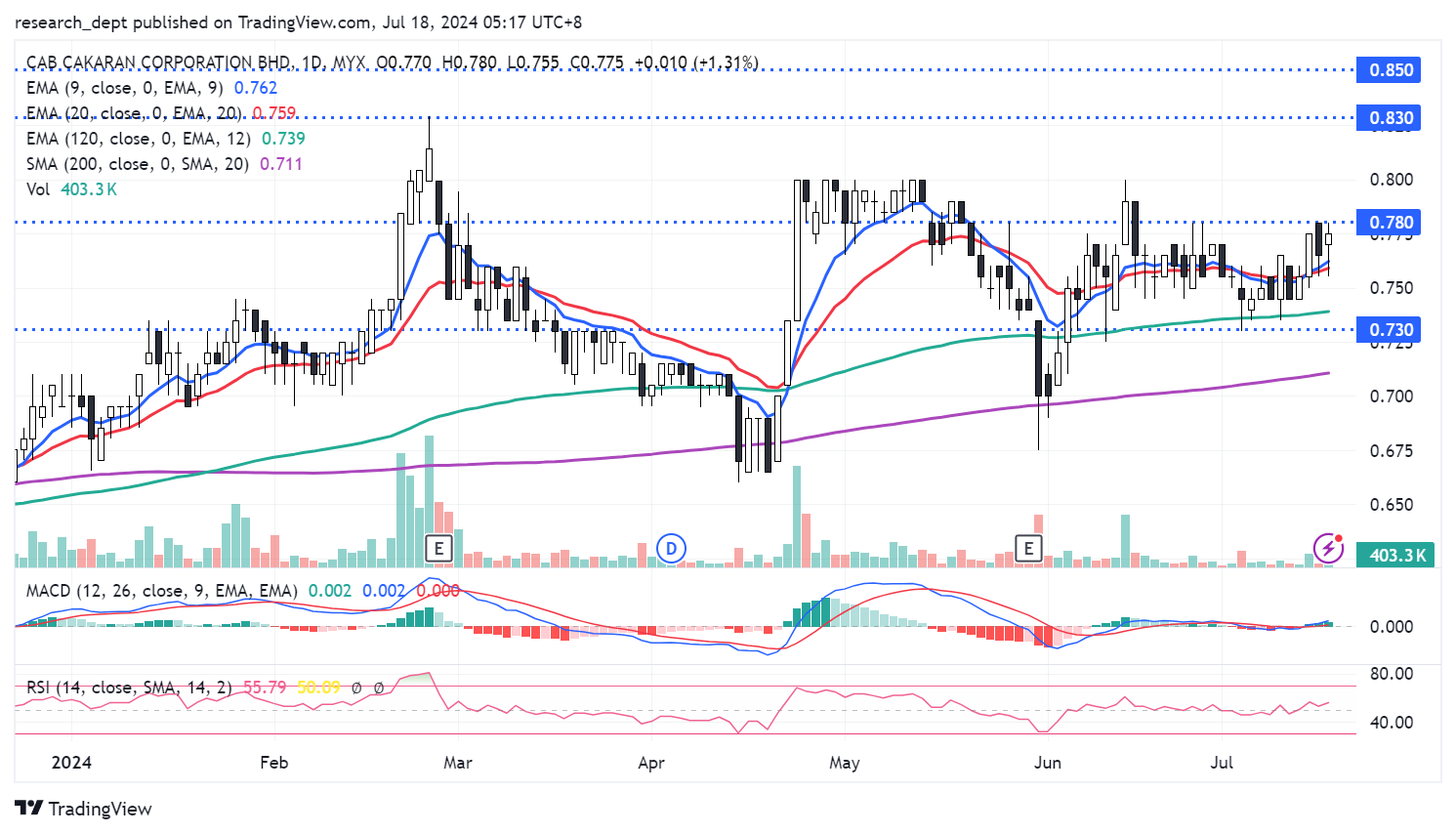The image size is (1456, 834).
Task: Open the RSI indicator legend
Action: pyautogui.click(x=129, y=688)
